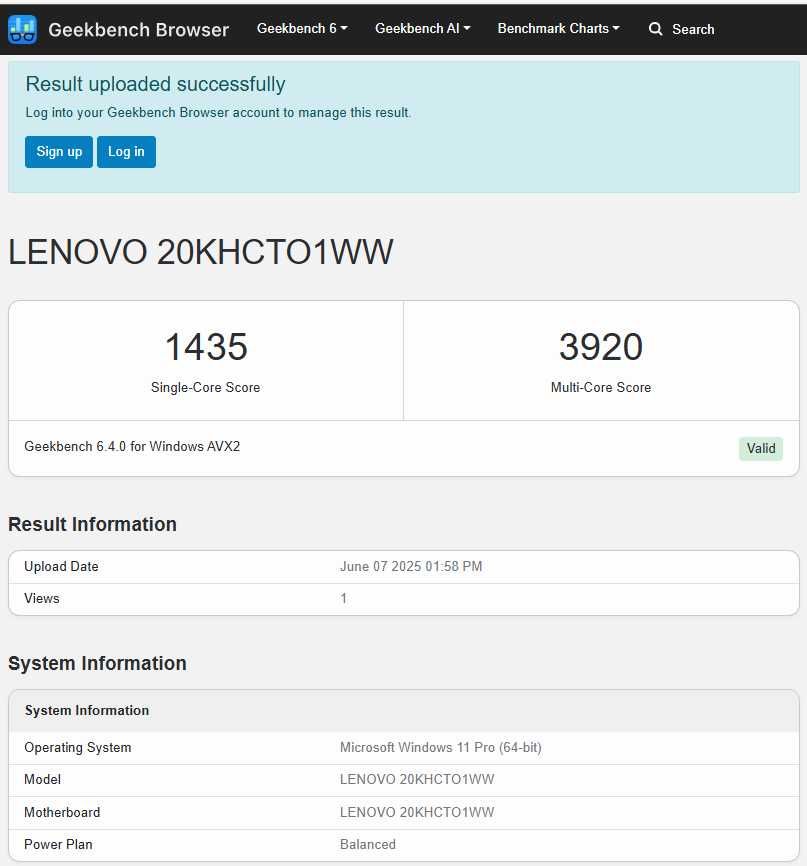Click the Single-Core Score label
This screenshot has width=807, height=866.
point(205,387)
